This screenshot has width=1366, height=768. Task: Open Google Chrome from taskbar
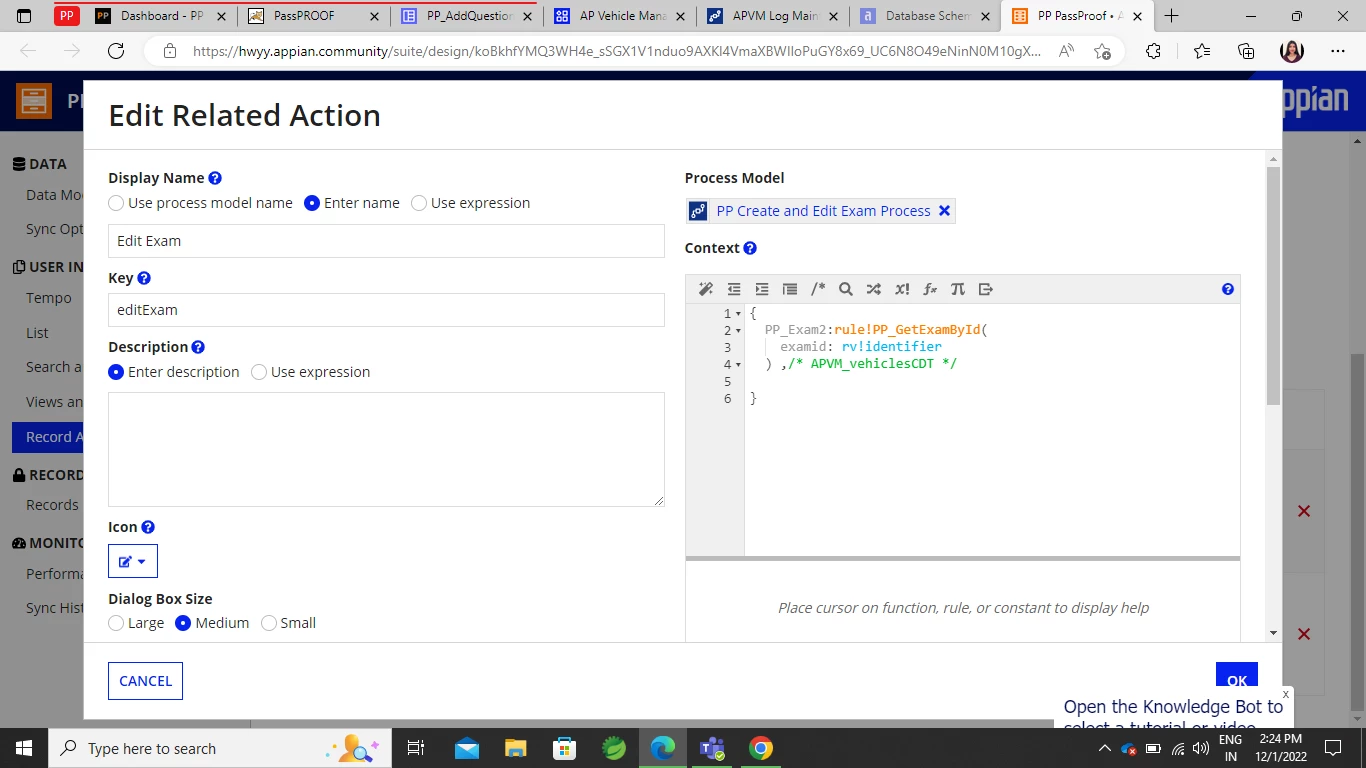(761, 748)
